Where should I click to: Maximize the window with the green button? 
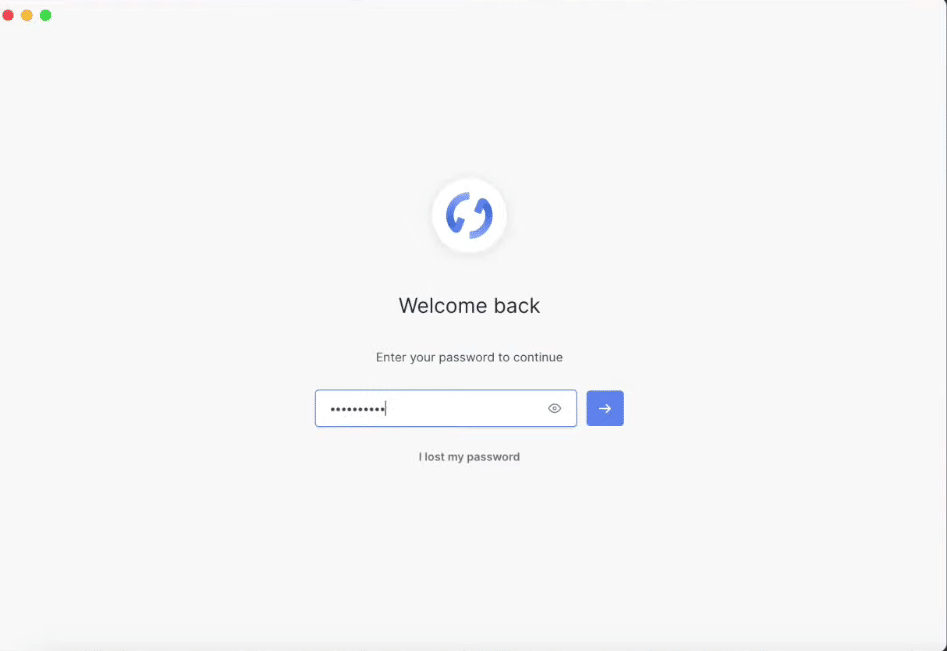coord(46,15)
